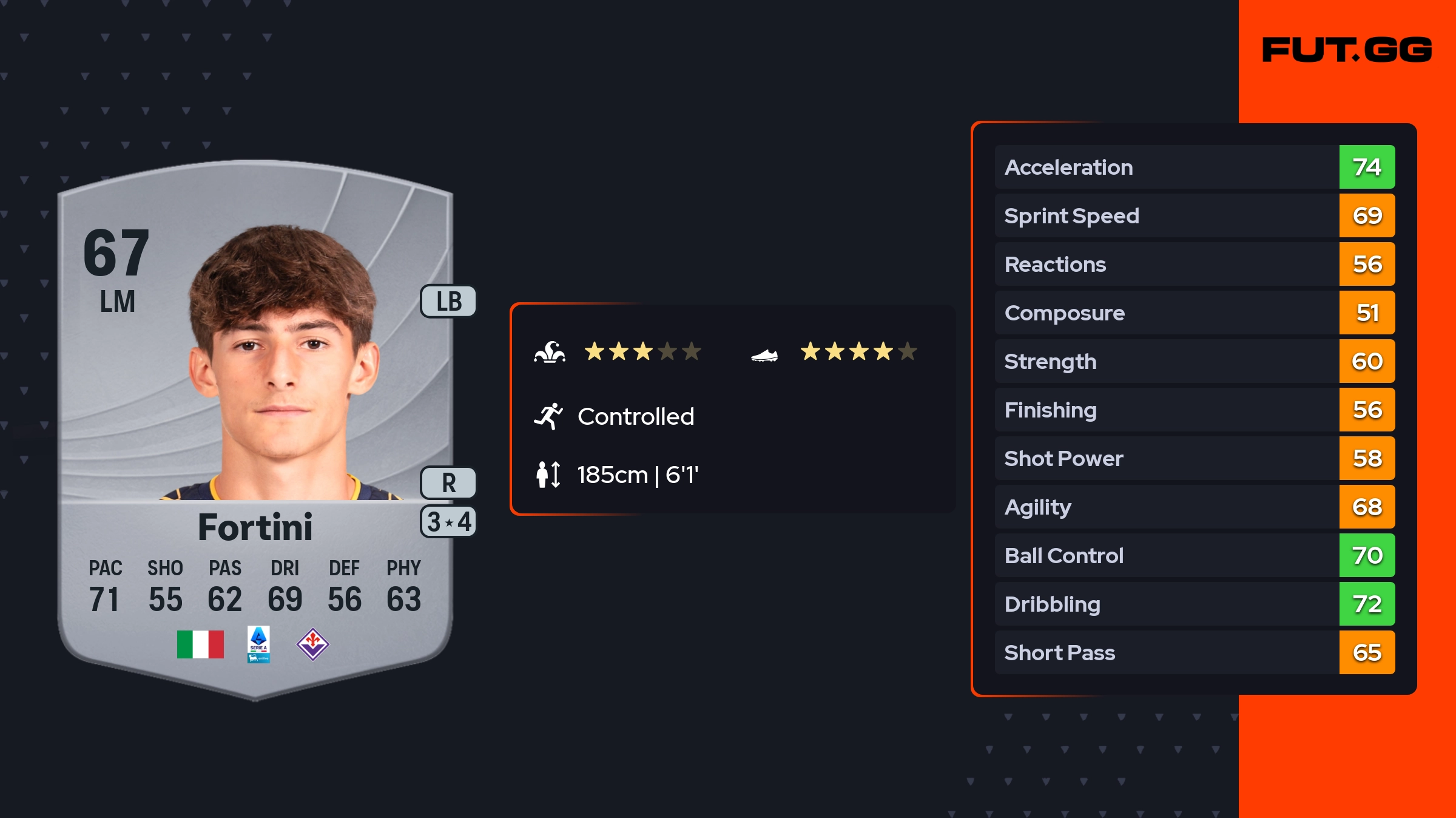The image size is (1456, 818).
Task: Click the player height icon
Action: pyautogui.click(x=548, y=475)
